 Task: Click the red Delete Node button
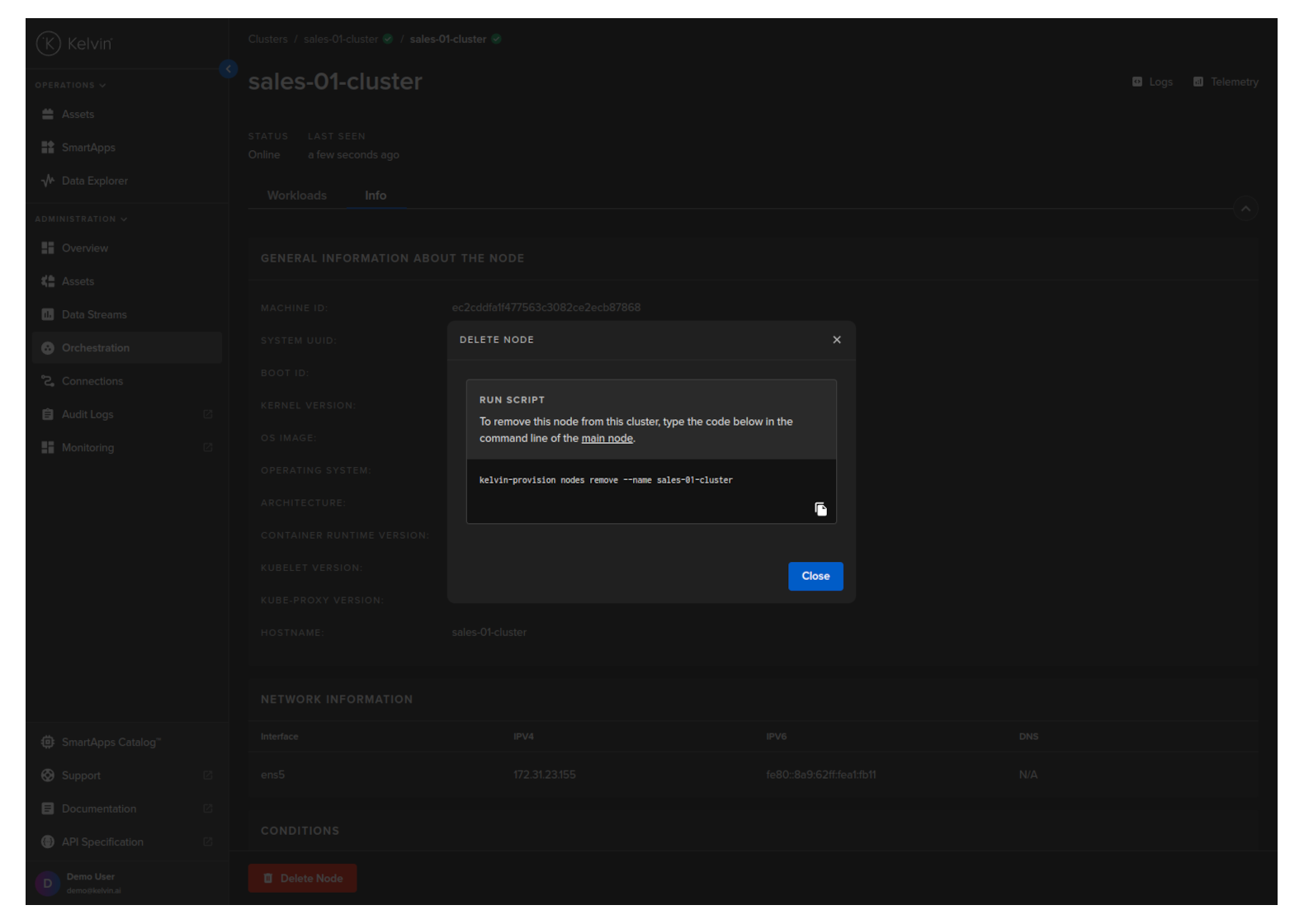tap(302, 879)
